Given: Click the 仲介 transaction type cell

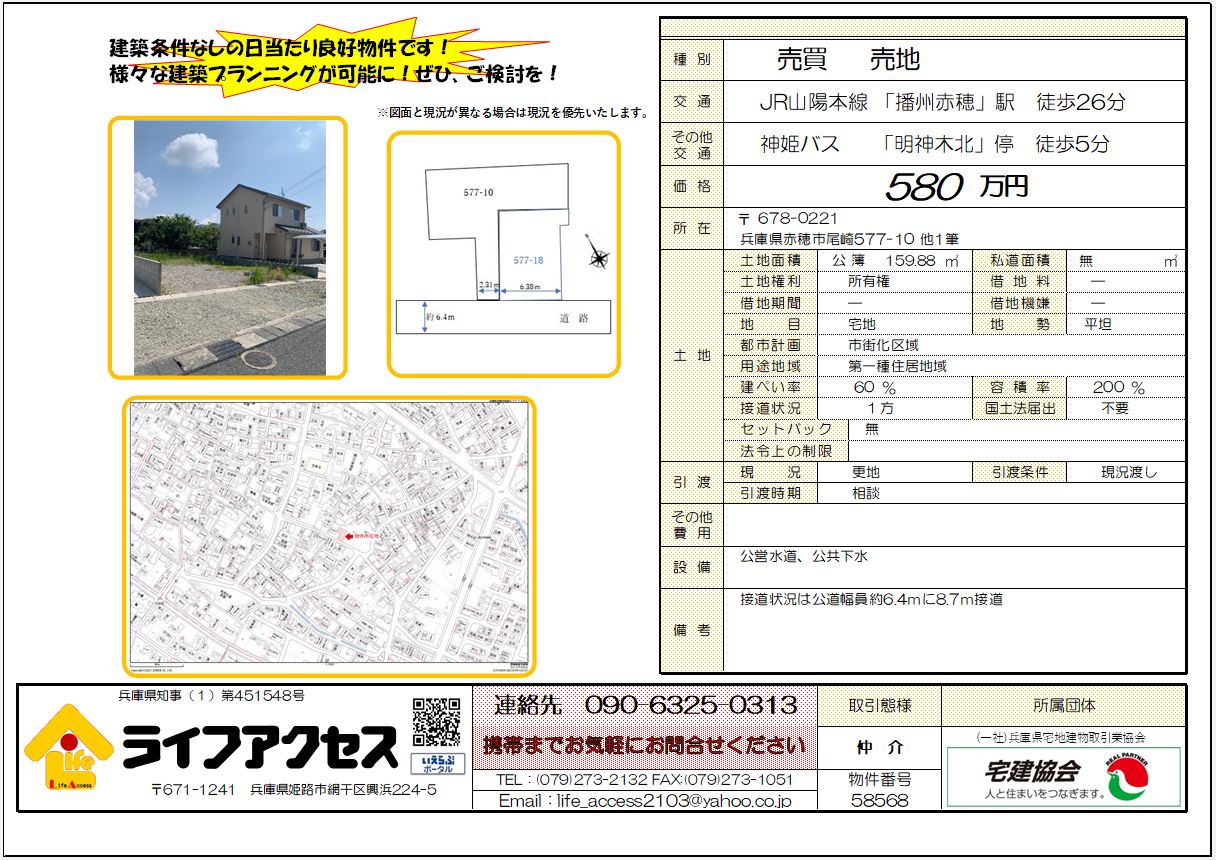Looking at the screenshot, I should pyautogui.click(x=879, y=747).
